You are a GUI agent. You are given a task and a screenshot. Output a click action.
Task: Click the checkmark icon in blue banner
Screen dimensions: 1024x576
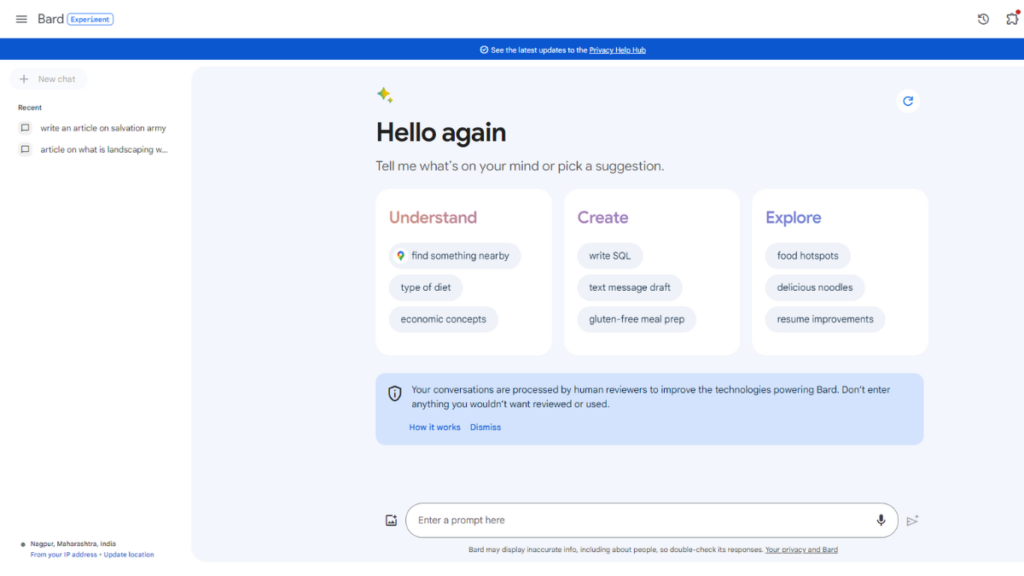coord(484,50)
